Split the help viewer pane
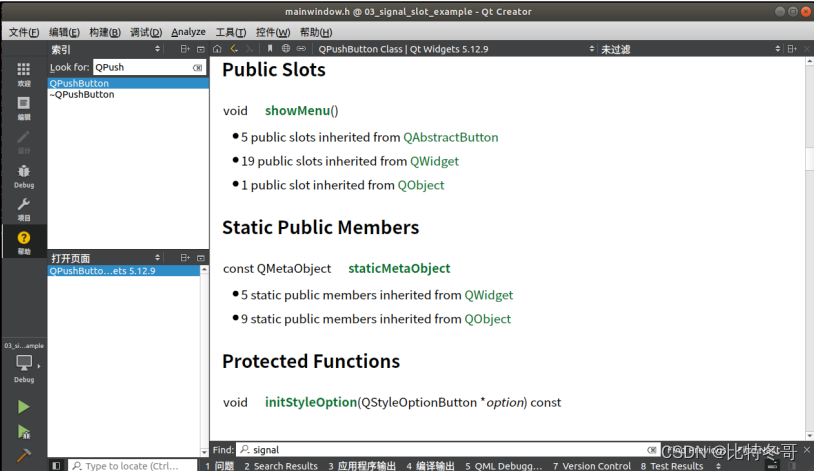 pos(792,49)
